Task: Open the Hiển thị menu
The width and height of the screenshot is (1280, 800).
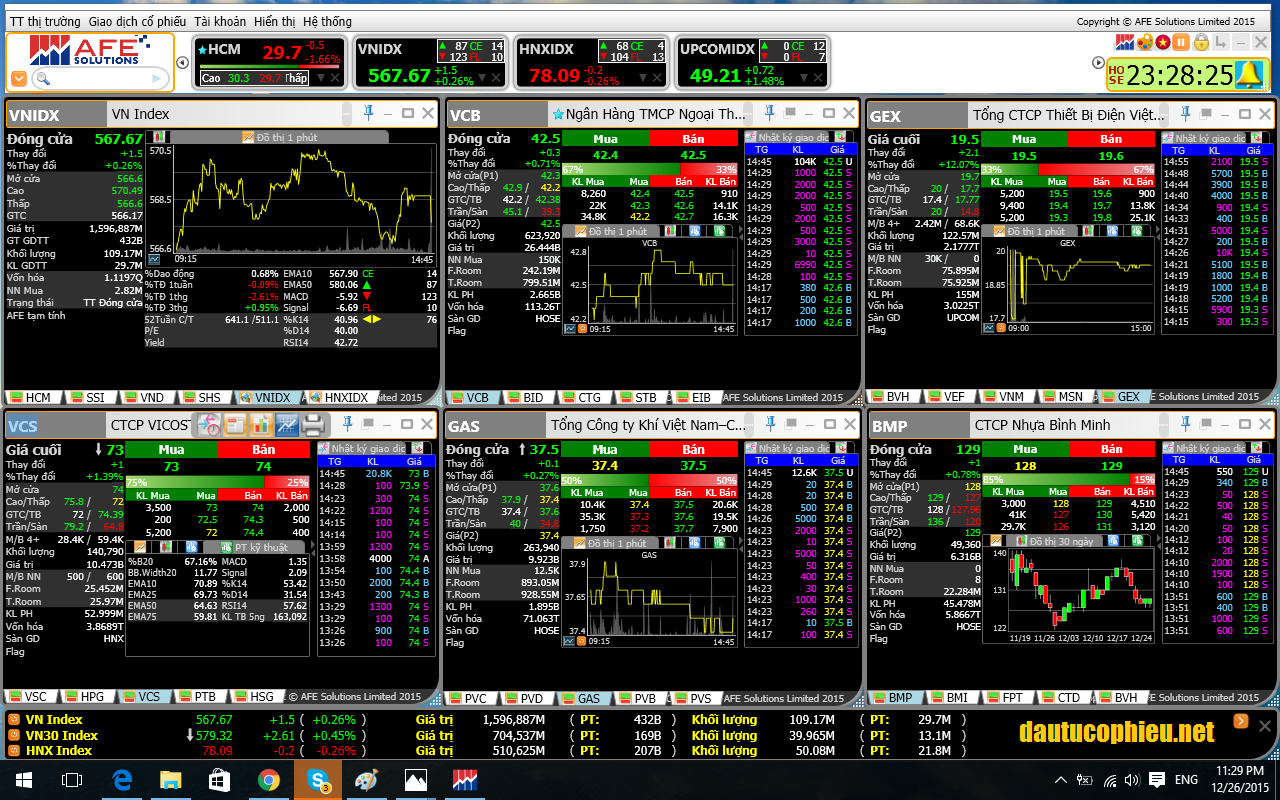Action: pos(274,21)
